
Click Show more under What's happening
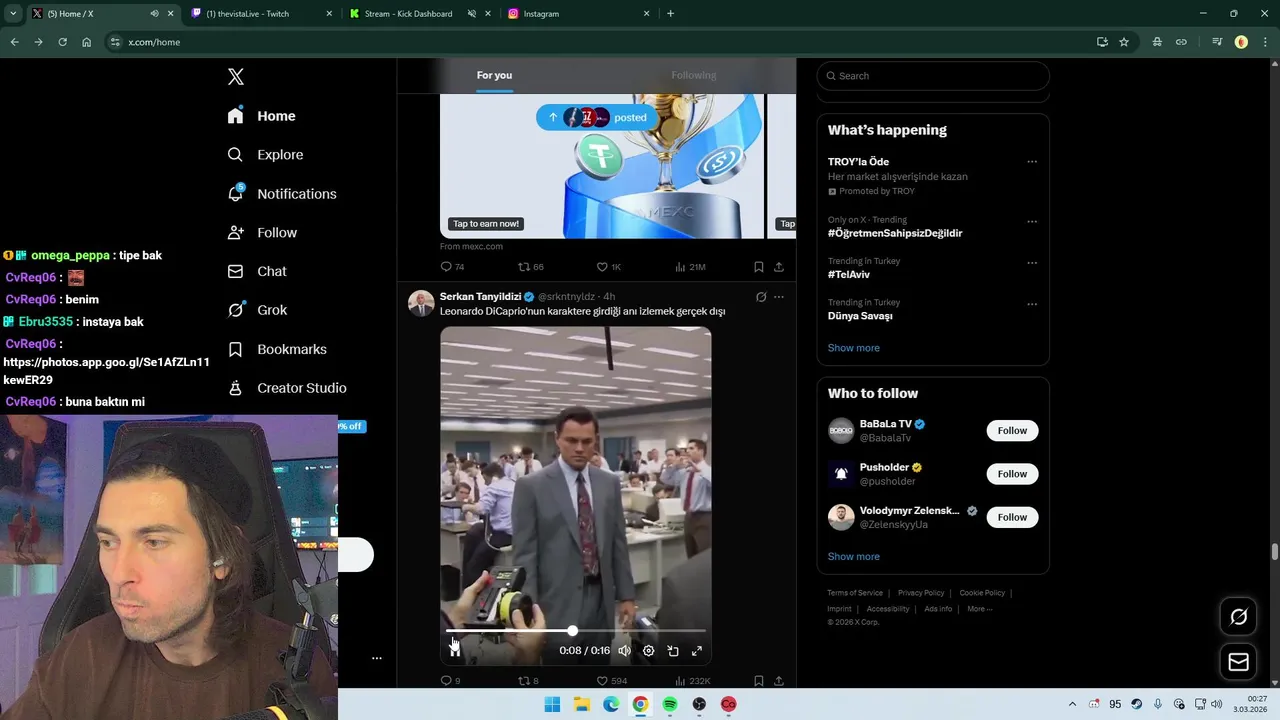854,348
